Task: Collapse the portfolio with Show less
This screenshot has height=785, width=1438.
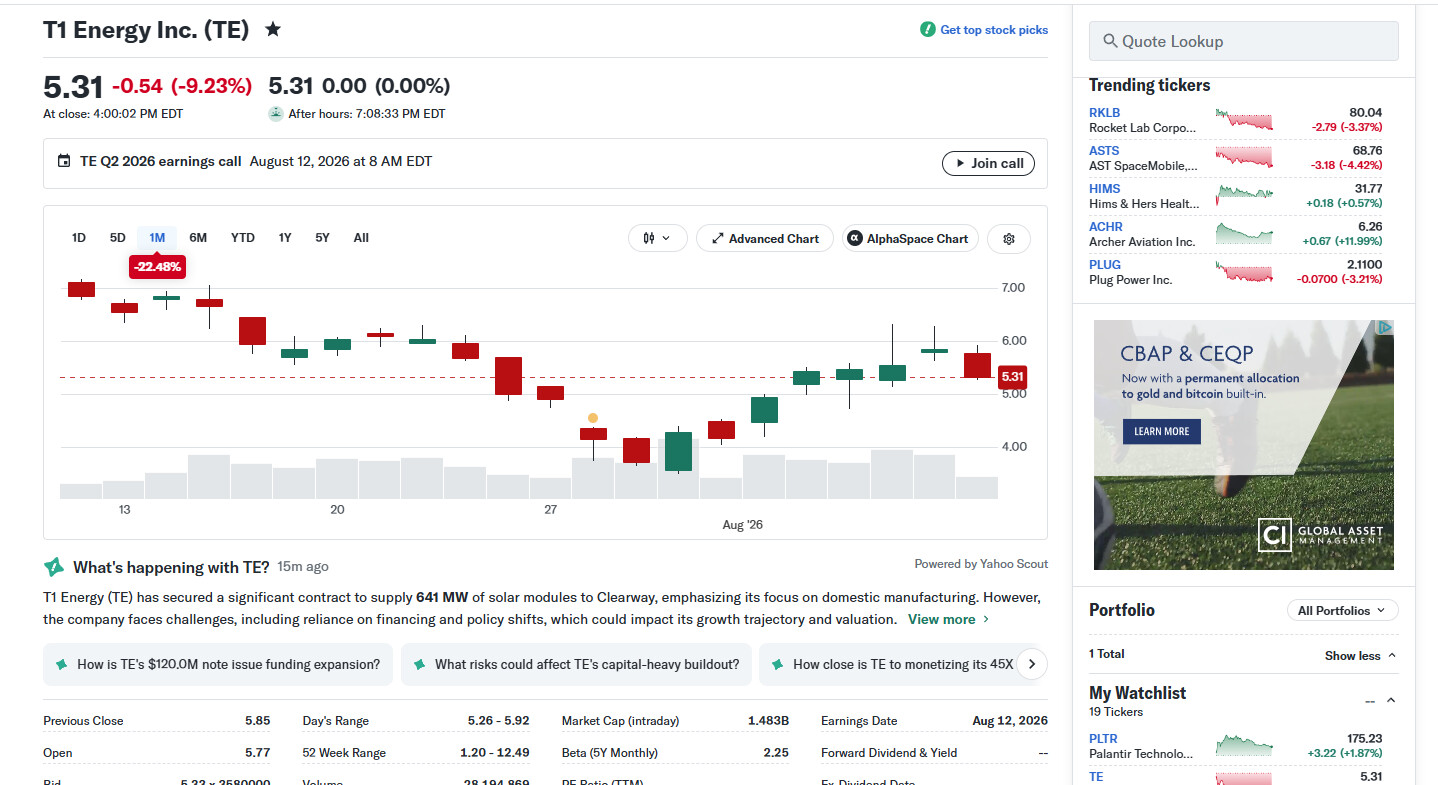Action: click(1360, 656)
